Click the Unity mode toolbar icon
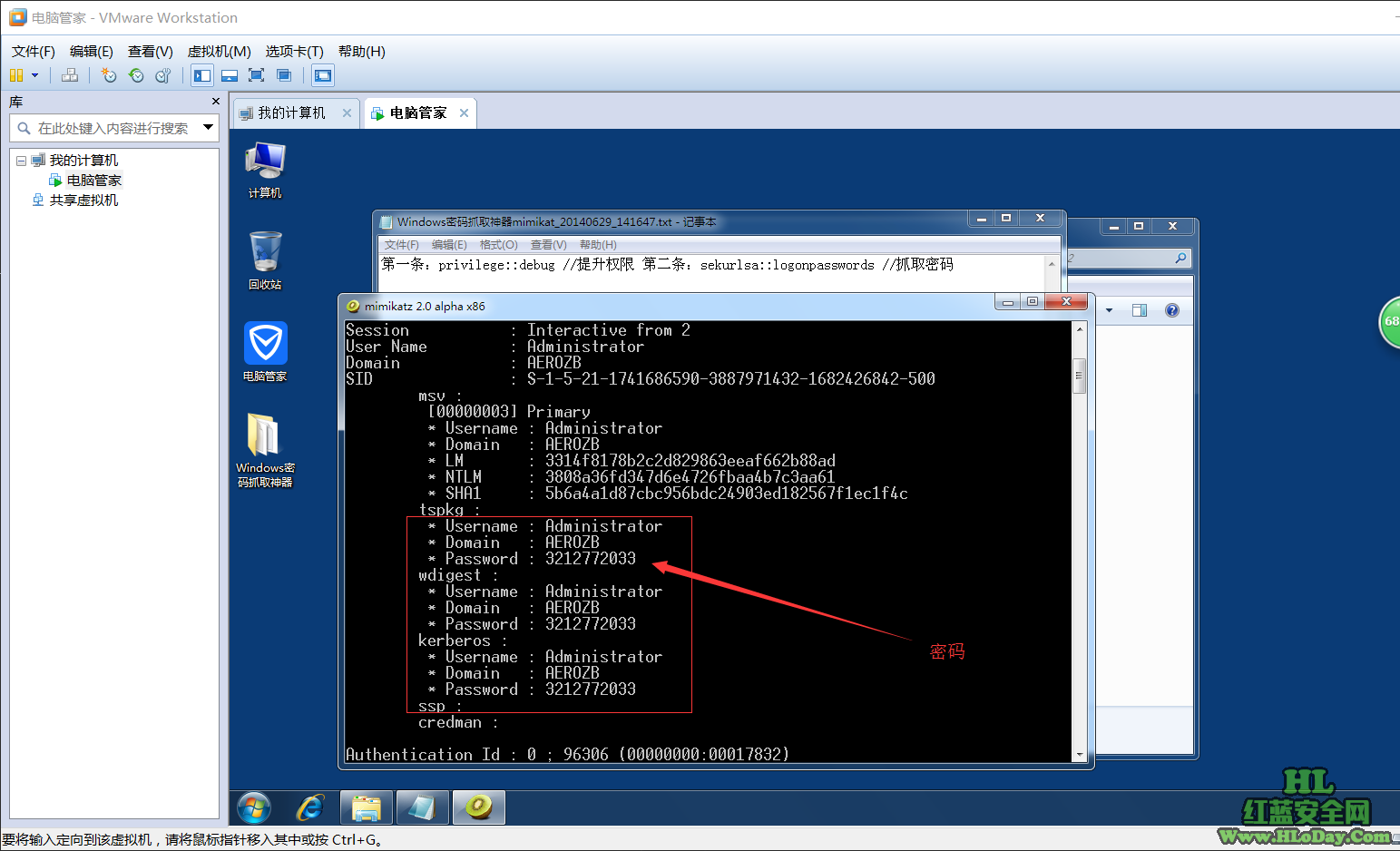The width and height of the screenshot is (1400, 851). click(284, 75)
